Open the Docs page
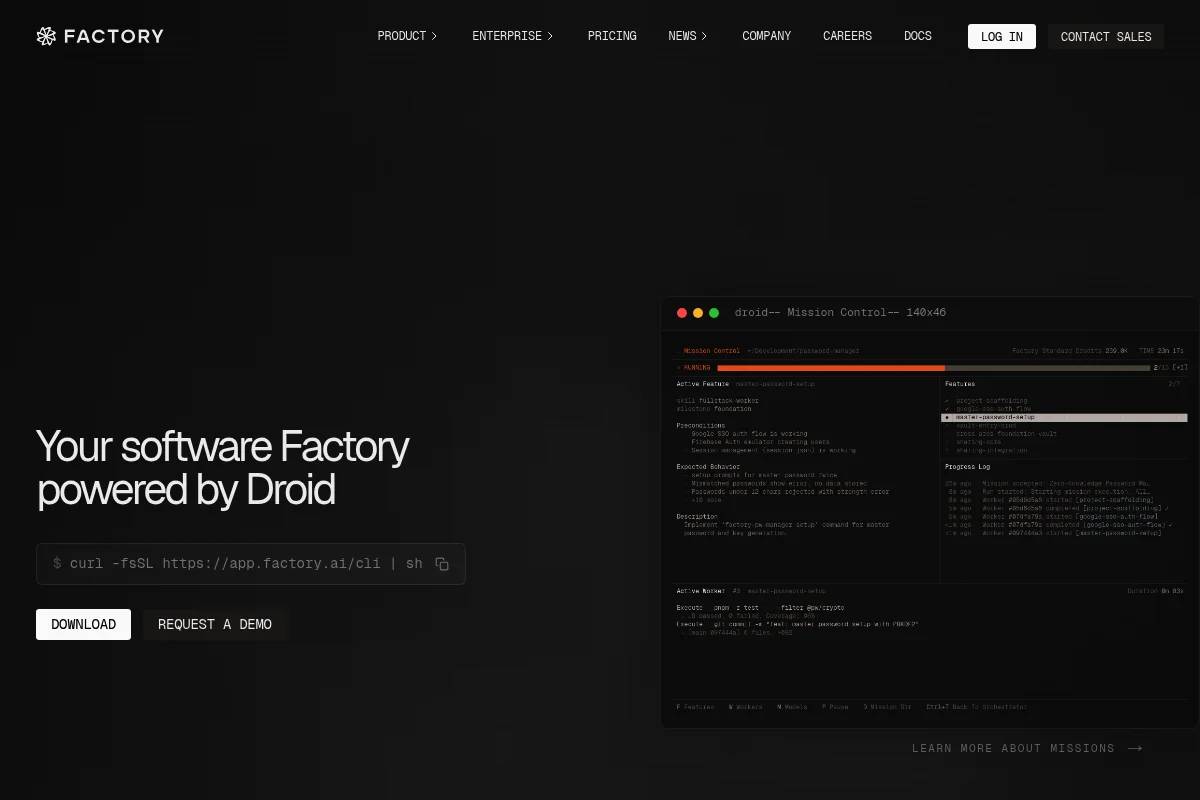Screen dimensions: 1200x800 coord(918,36)
